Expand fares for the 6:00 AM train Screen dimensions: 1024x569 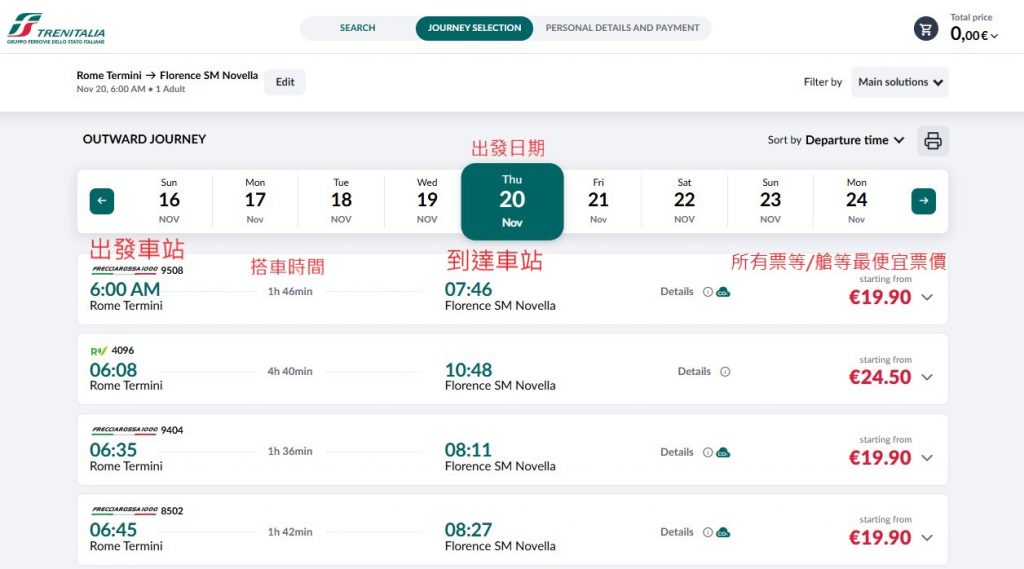coord(927,297)
